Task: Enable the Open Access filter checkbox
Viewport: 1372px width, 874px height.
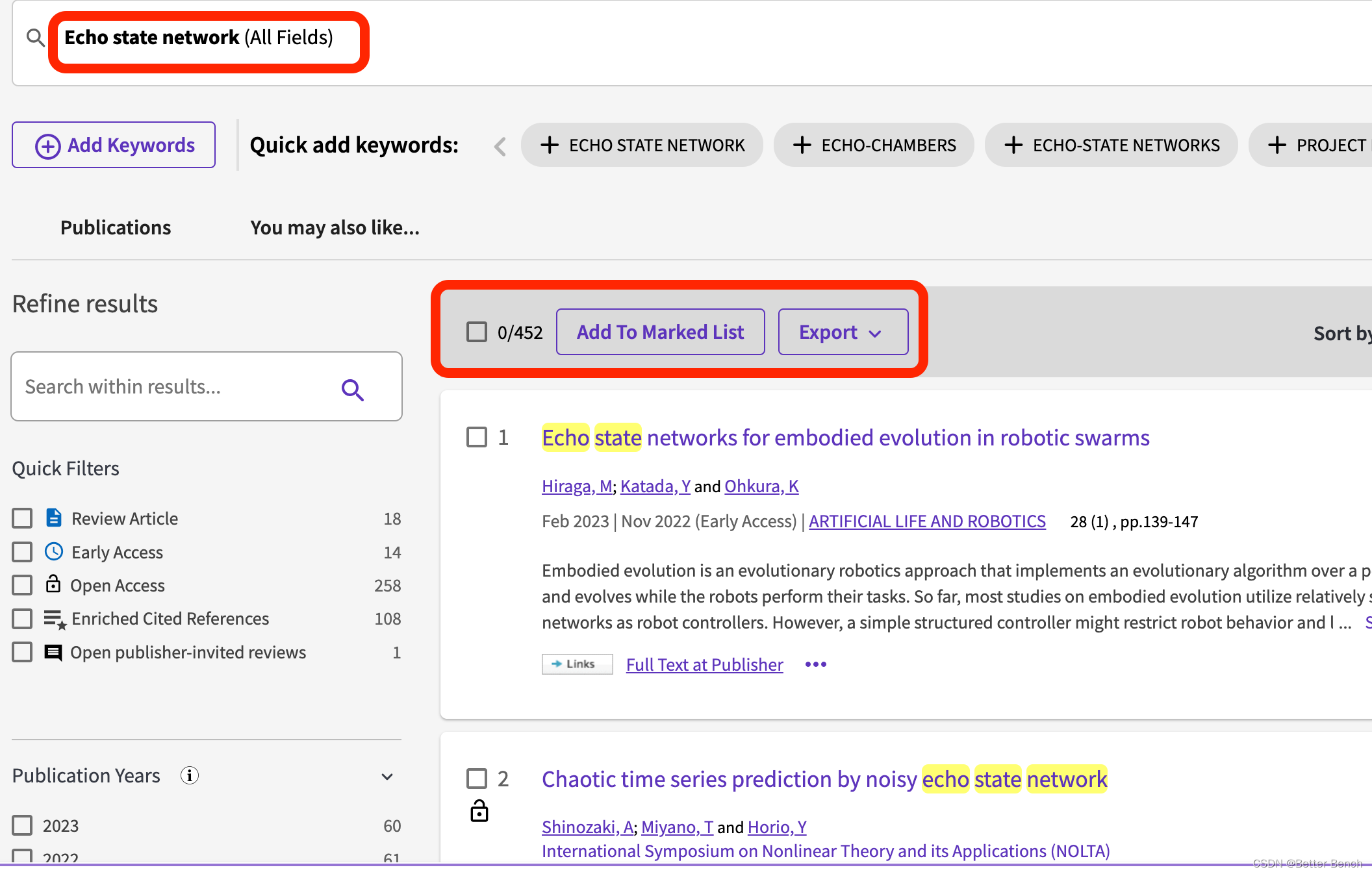Action: point(22,585)
